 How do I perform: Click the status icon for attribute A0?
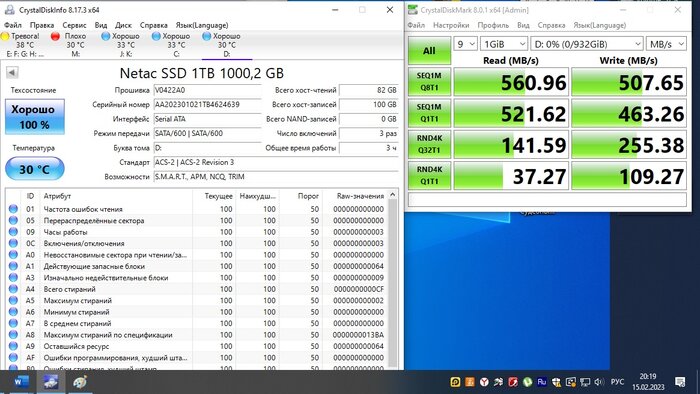13,255
